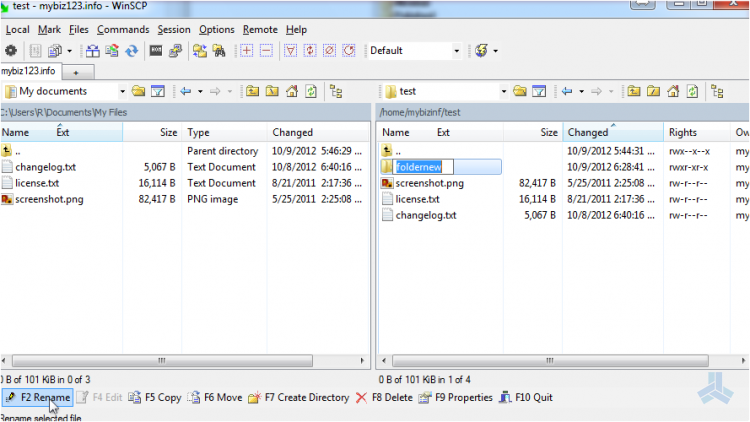Click the F7 Create Directory button
The height and width of the screenshot is (422, 750).
pyautogui.click(x=299, y=398)
